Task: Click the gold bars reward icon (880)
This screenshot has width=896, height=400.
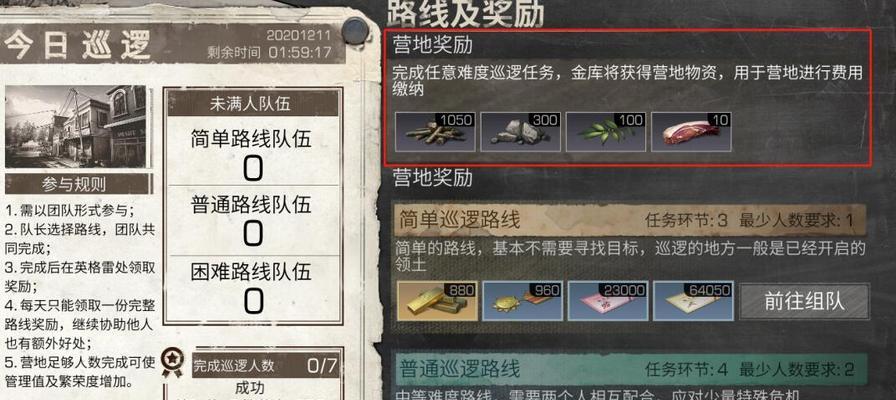Action: (437, 300)
